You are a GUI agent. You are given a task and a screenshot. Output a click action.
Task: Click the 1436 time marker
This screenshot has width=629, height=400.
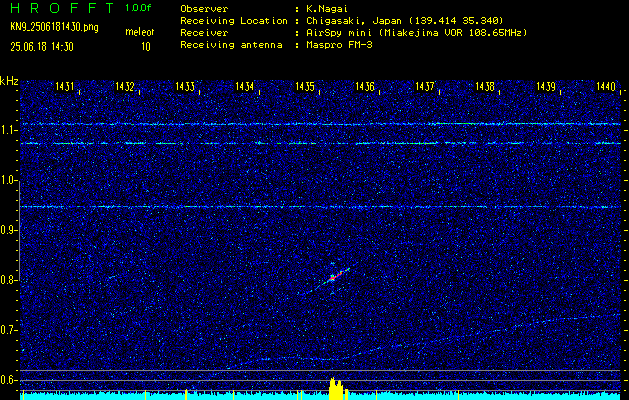(x=365, y=86)
